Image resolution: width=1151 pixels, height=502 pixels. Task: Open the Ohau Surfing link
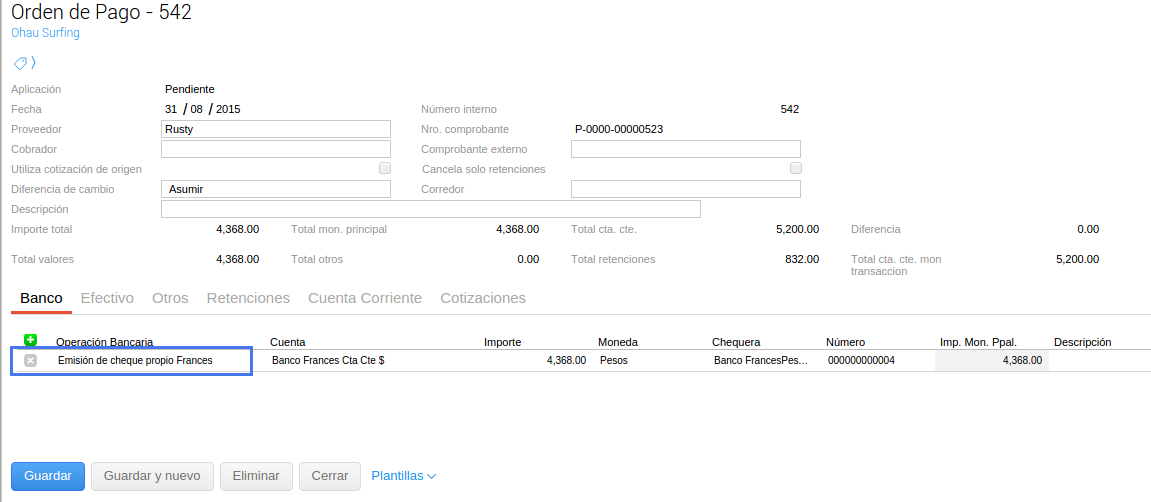45,33
